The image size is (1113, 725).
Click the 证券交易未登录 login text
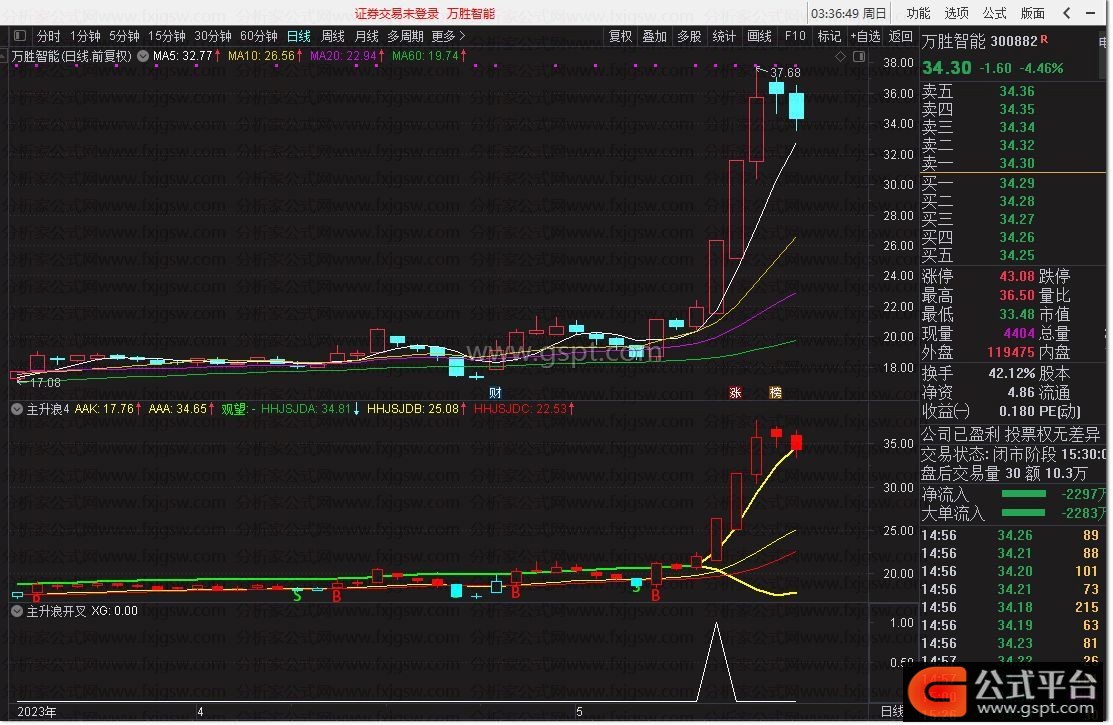[397, 13]
